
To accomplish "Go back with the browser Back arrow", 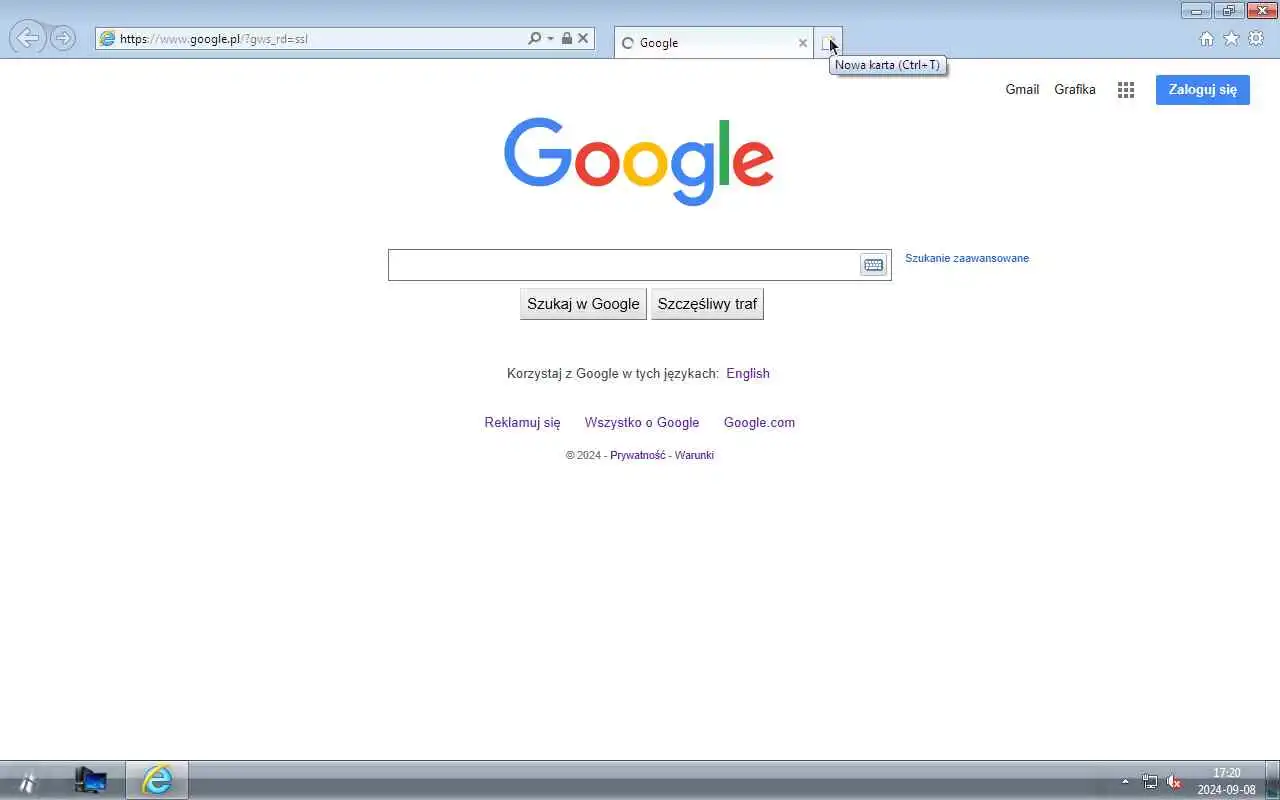I will tap(28, 38).
